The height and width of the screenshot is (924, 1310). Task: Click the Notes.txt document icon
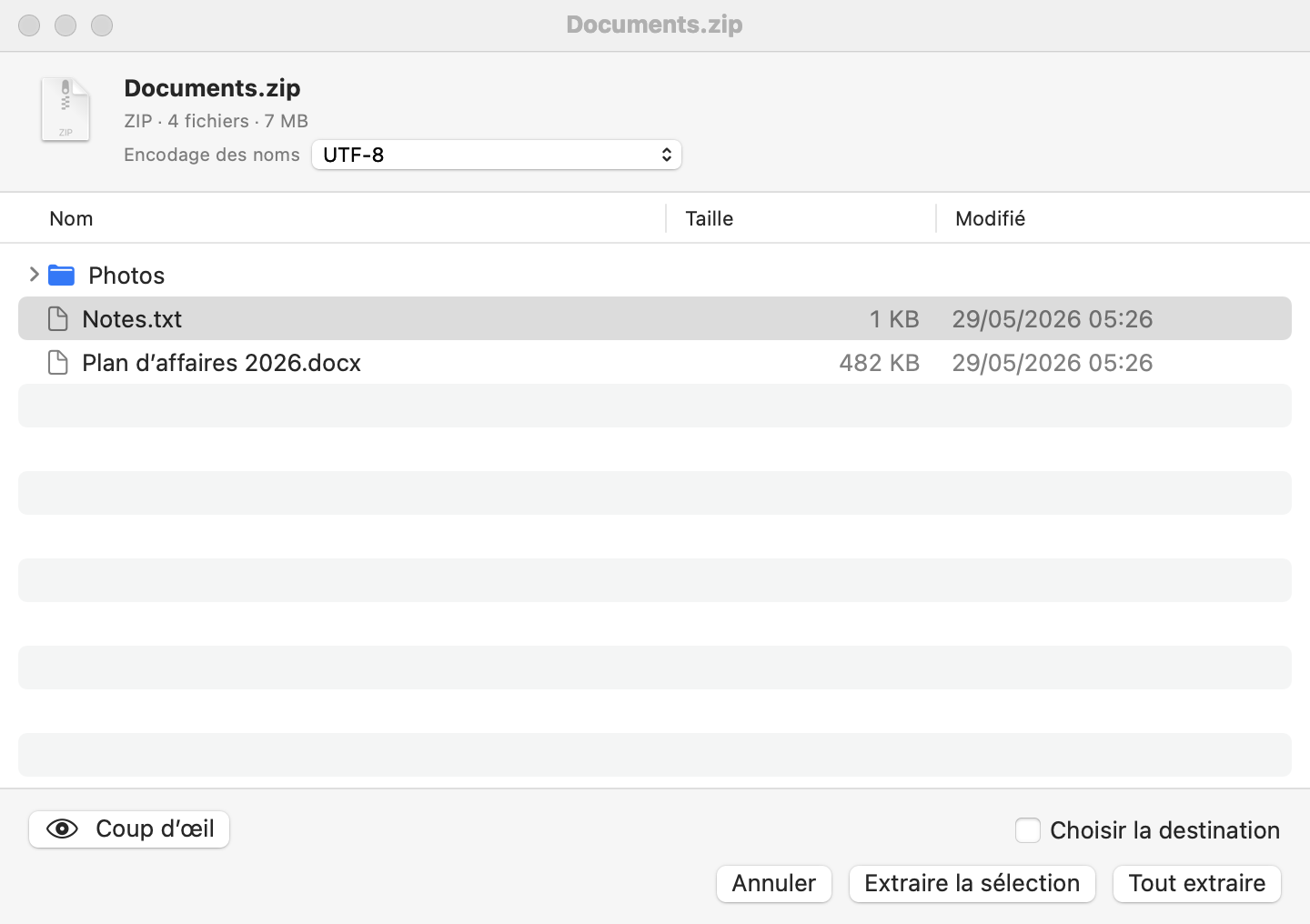[x=58, y=318]
